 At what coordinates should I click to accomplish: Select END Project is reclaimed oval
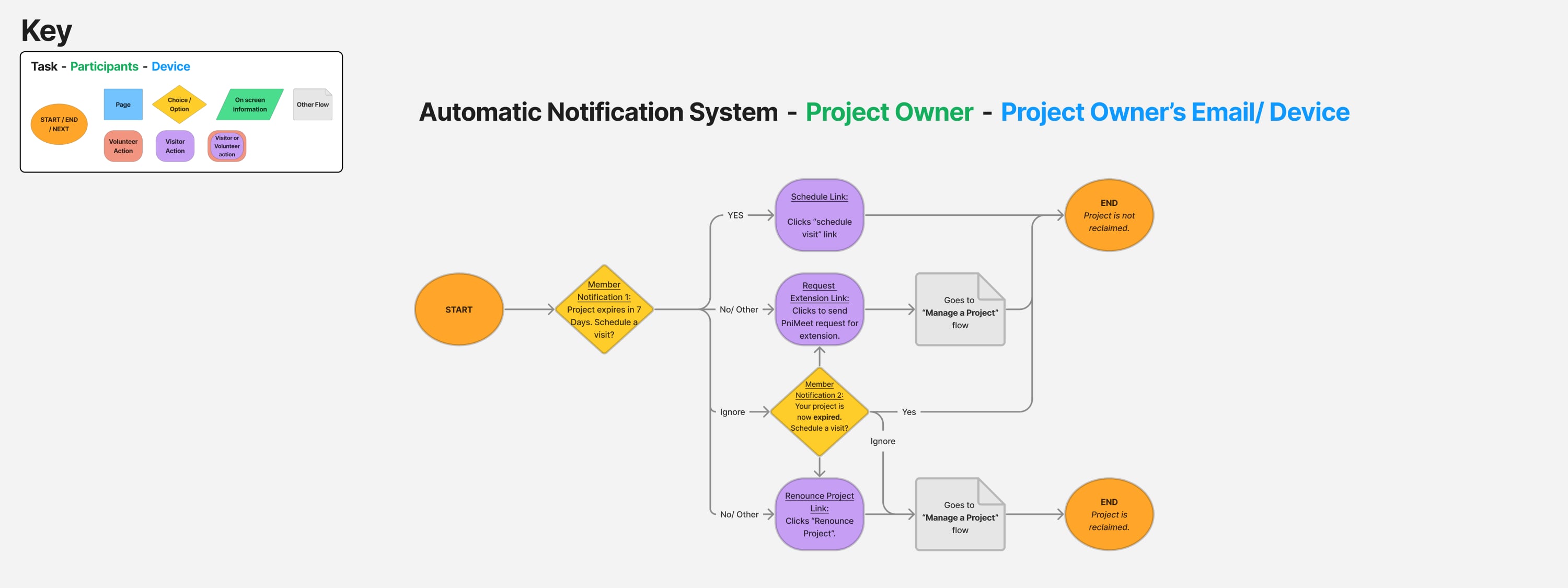pos(1109,514)
